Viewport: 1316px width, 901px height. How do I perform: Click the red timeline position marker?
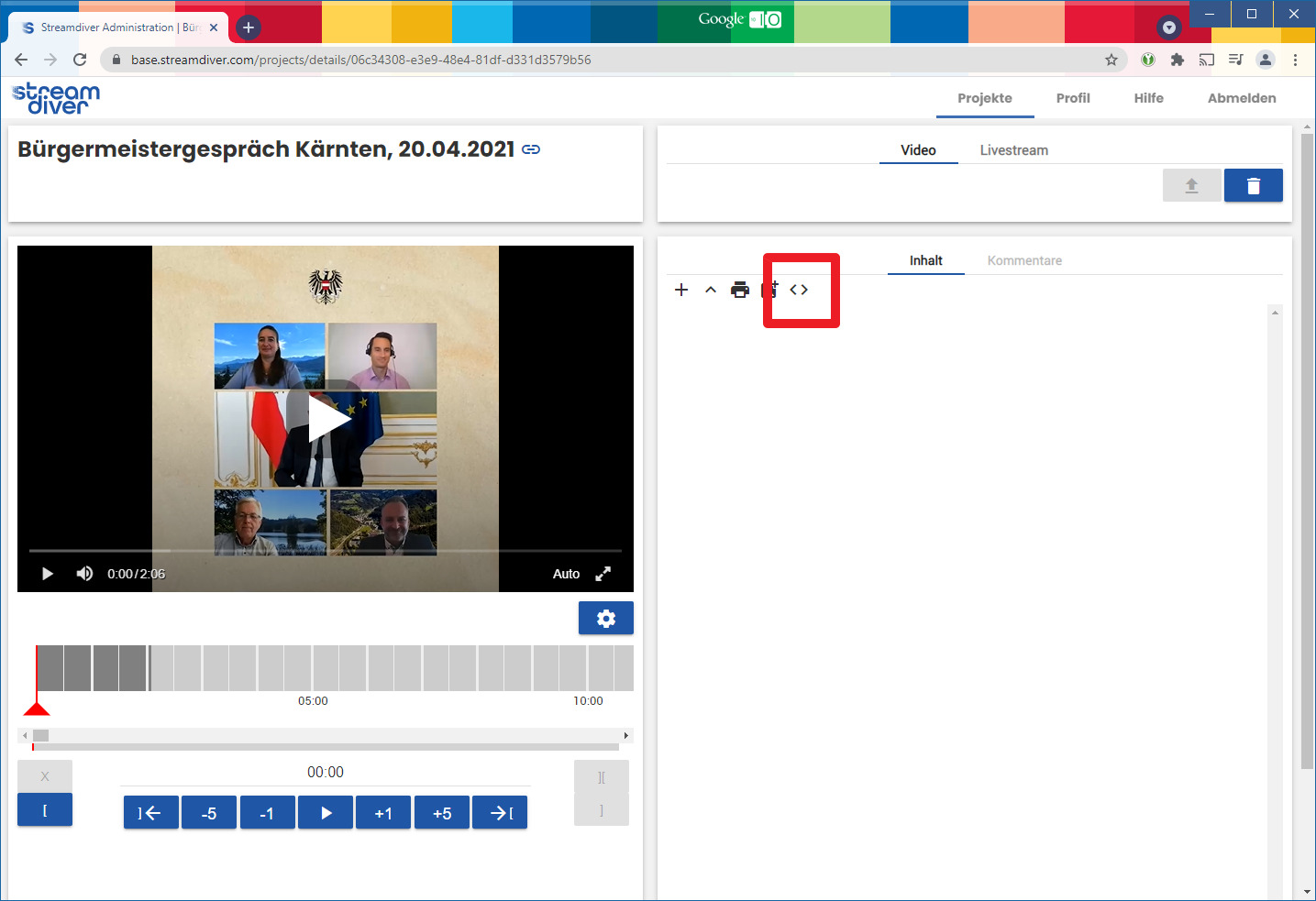tap(37, 709)
